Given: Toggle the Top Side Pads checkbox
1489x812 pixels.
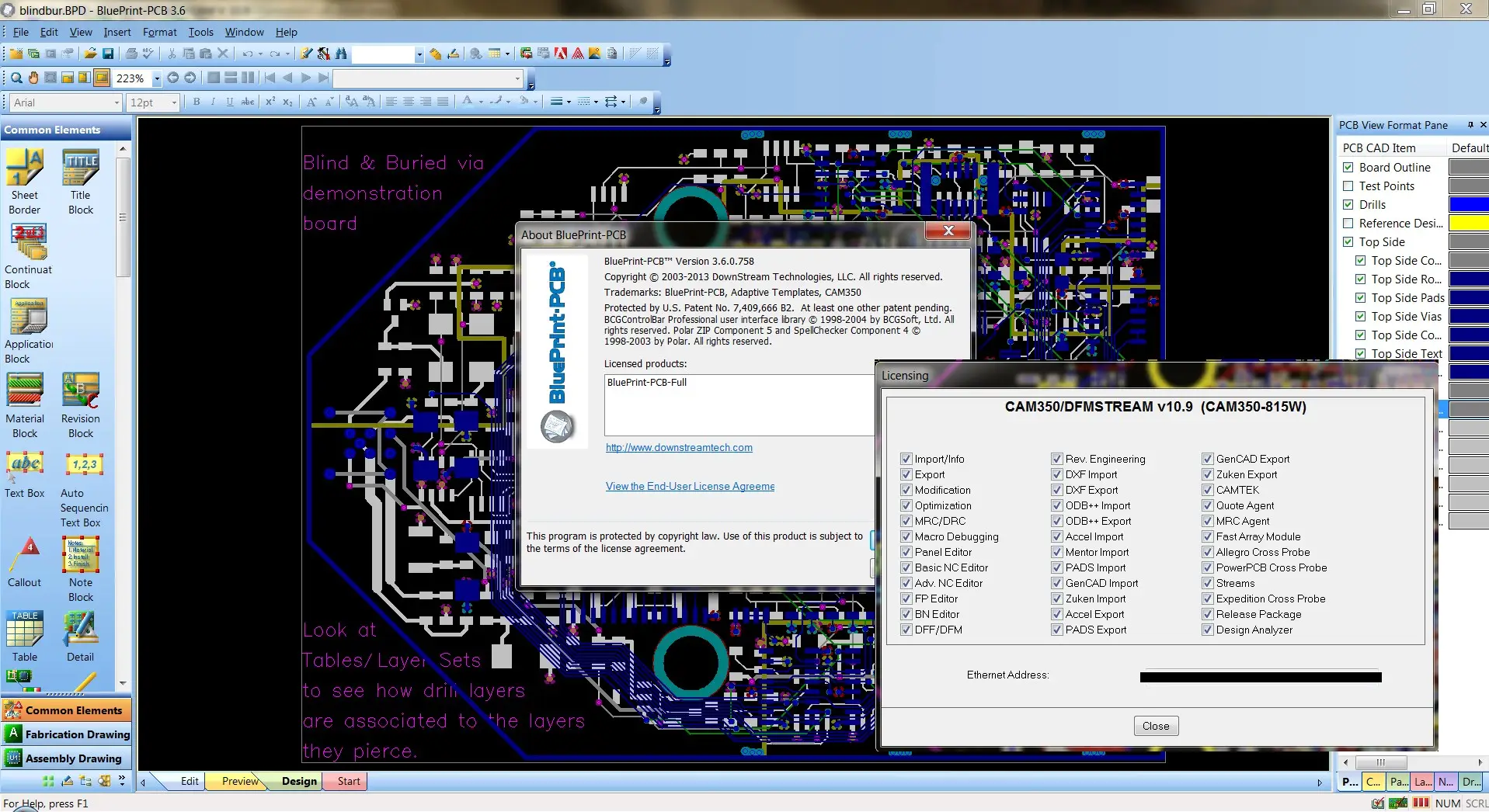Looking at the screenshot, I should coord(1360,297).
